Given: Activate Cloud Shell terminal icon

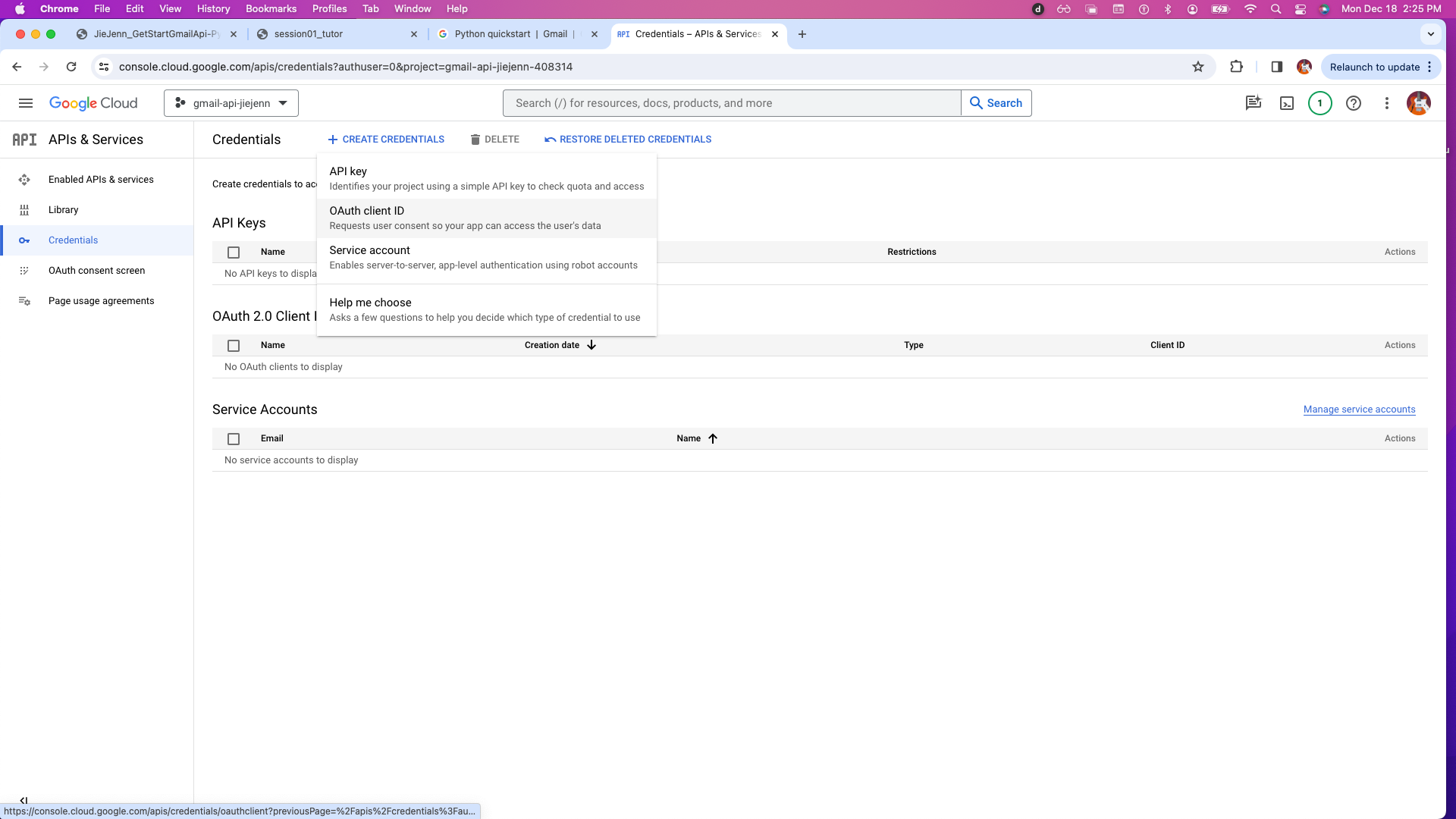Looking at the screenshot, I should click(x=1287, y=103).
